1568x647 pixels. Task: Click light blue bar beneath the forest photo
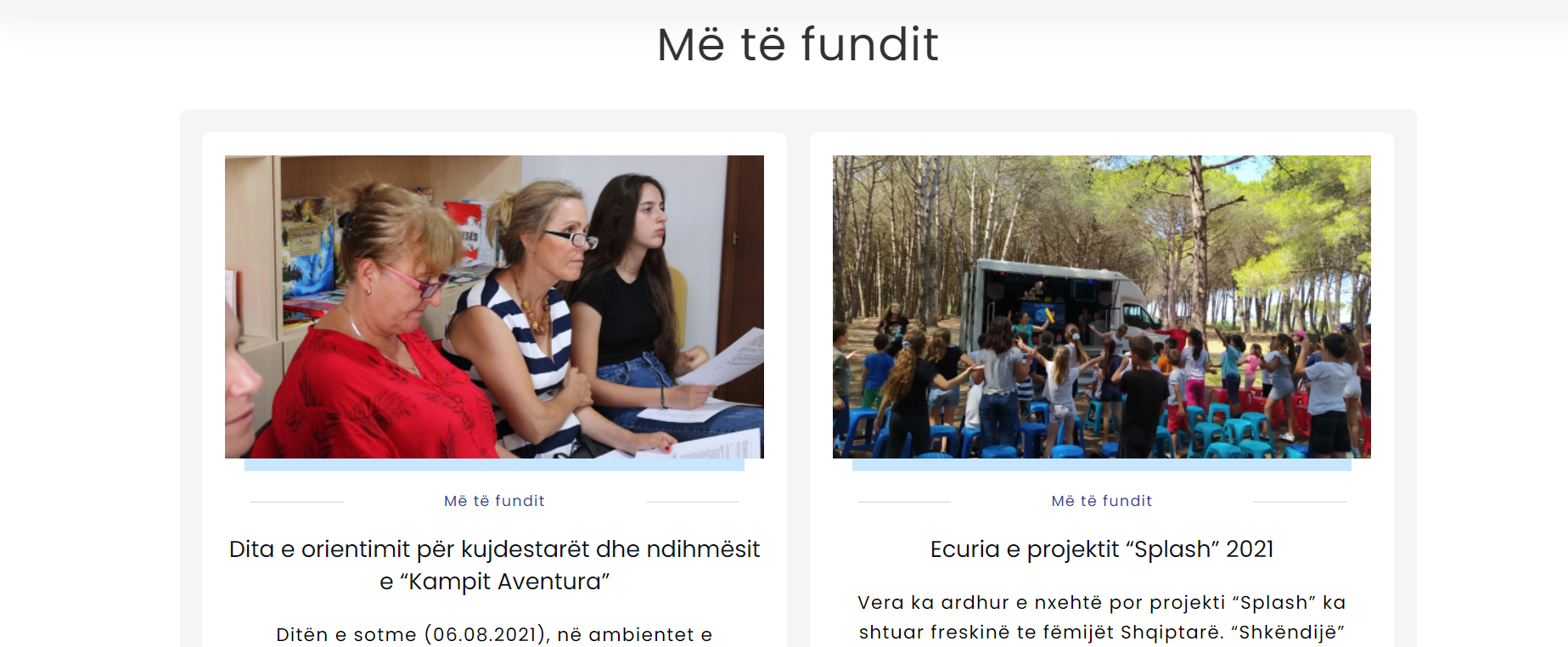pyautogui.click(x=1102, y=464)
